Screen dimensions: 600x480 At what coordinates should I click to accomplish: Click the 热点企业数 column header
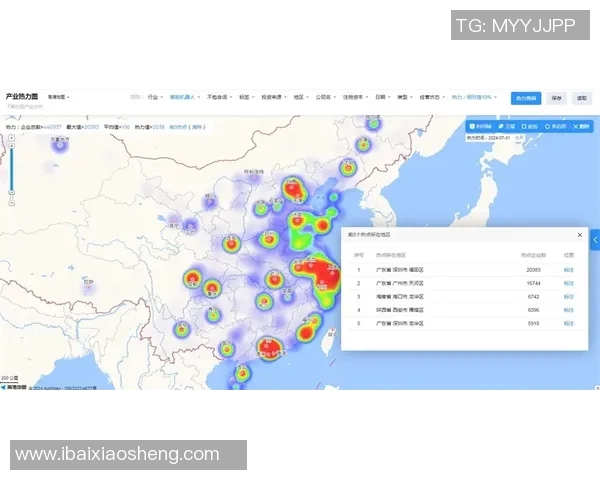click(x=533, y=255)
